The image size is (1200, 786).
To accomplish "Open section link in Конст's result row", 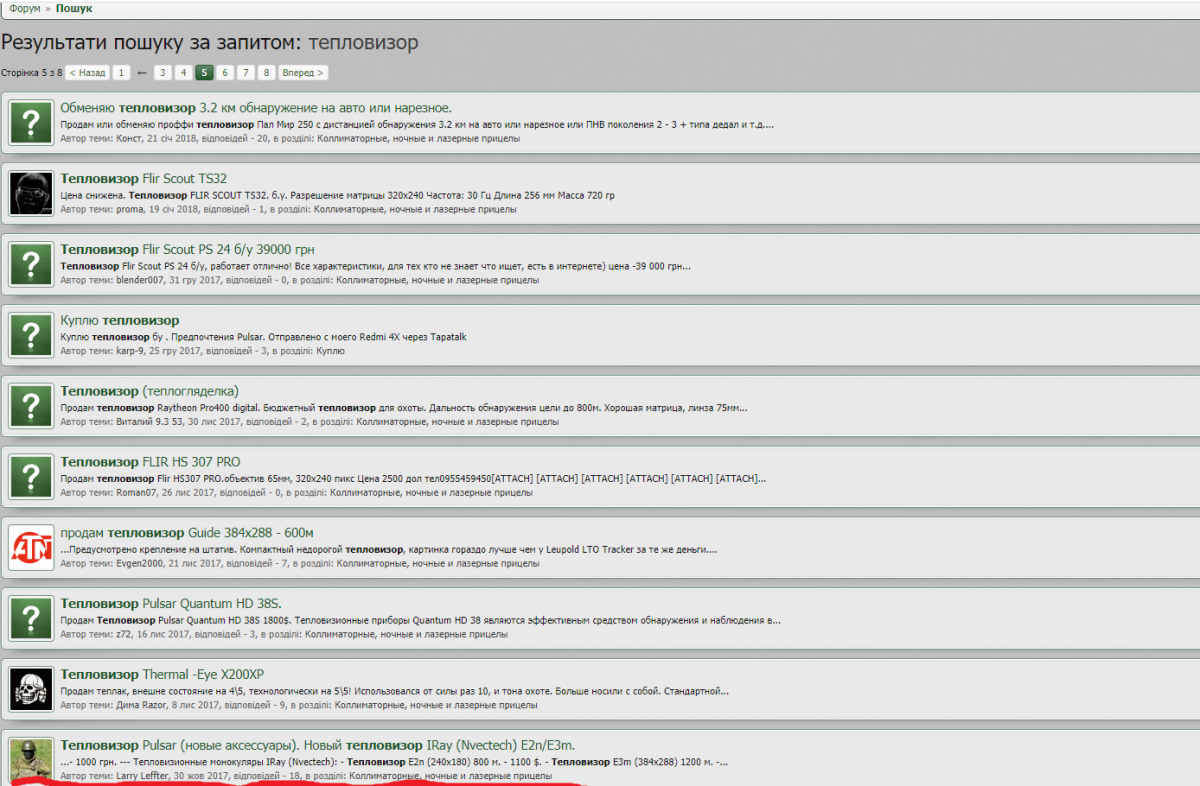I will click(416, 138).
